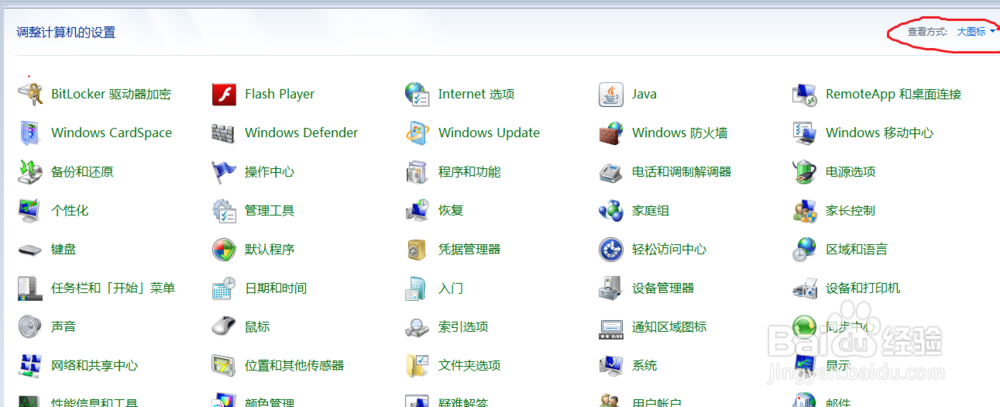1000x407 pixels.
Task: Open the 任务栏和「开始」菜单 link
Action: click(113, 288)
